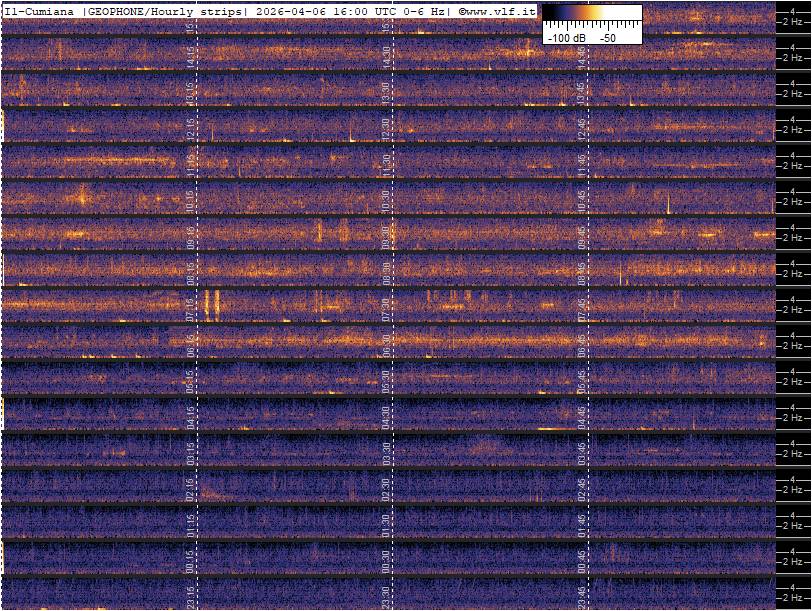Select the 23:15 time marker
812x611 pixels.
(191, 596)
